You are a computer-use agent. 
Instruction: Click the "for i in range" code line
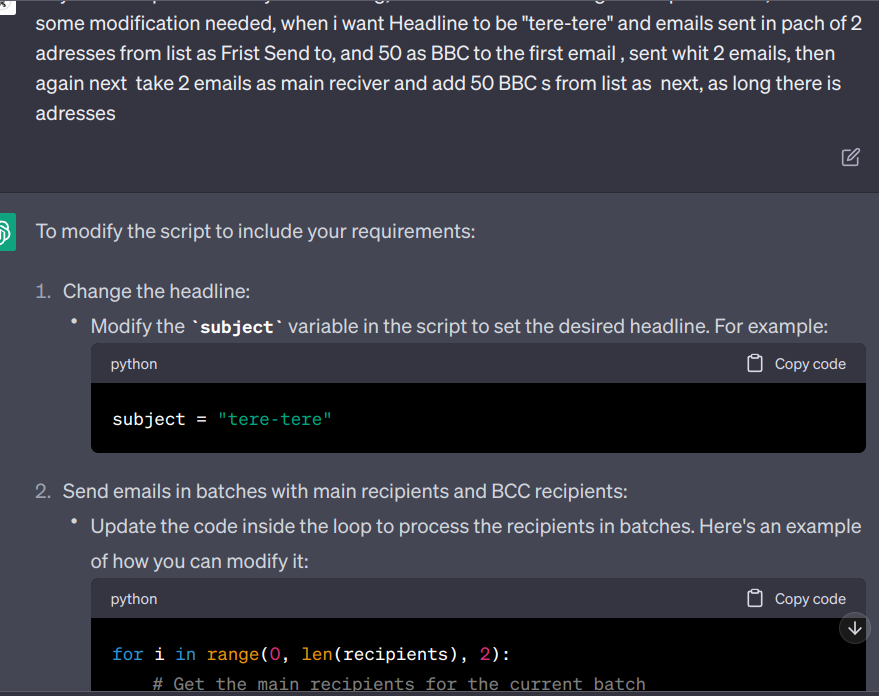pos(311,654)
